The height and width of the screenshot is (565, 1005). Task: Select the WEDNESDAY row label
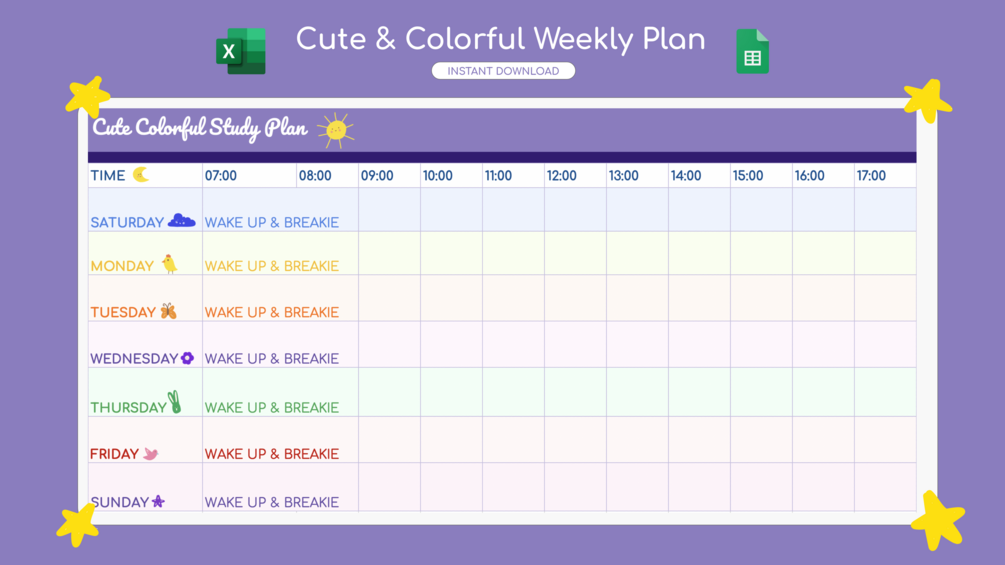[134, 359]
